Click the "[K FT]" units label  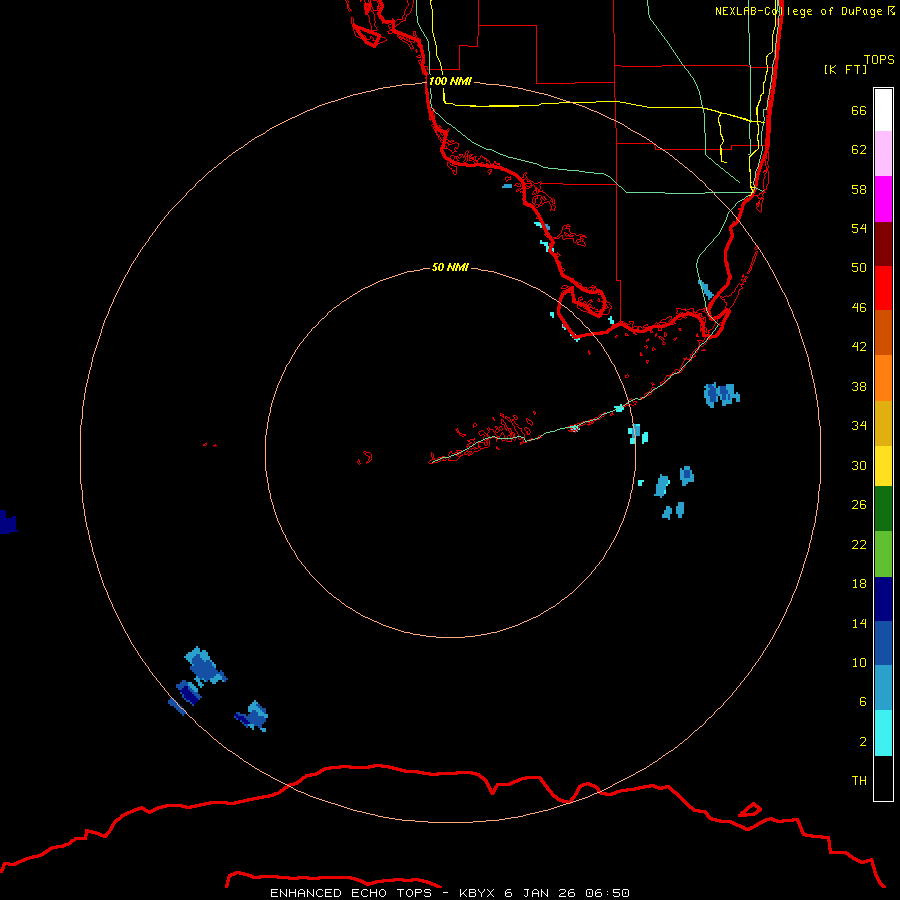[845, 69]
